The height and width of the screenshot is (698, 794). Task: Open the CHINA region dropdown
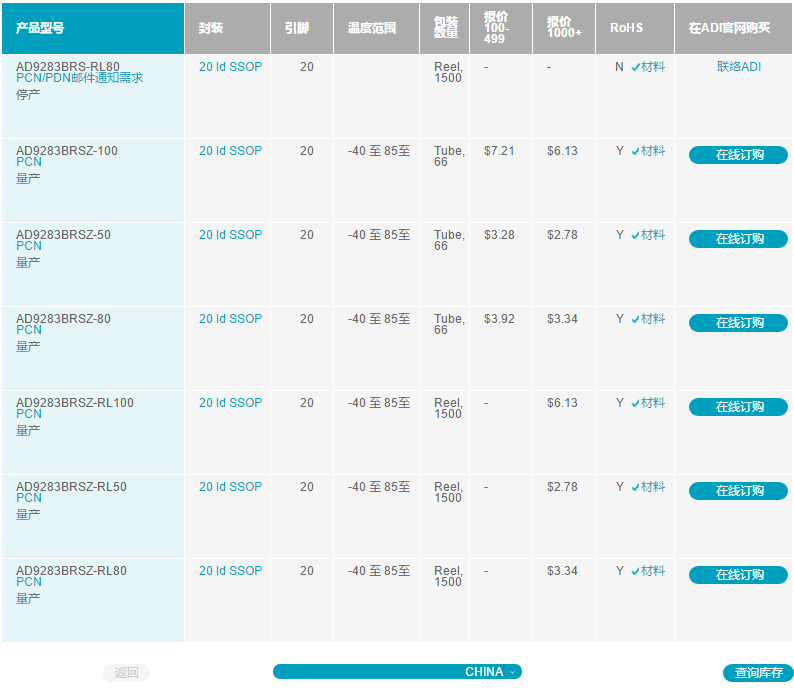(398, 672)
